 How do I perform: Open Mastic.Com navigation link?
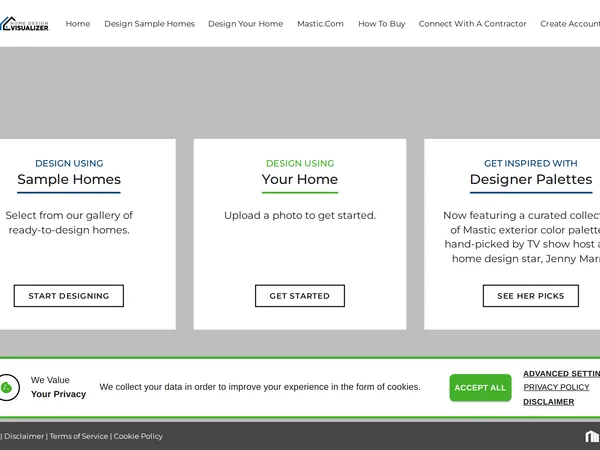tap(320, 24)
